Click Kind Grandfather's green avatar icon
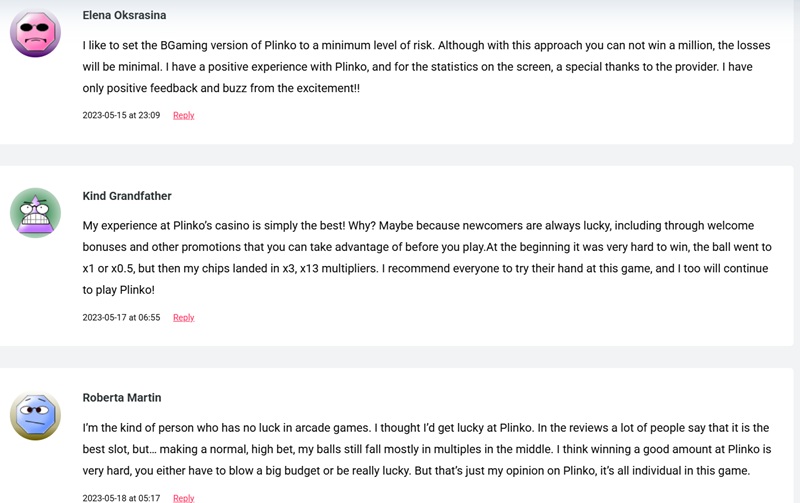800x503 pixels. [35, 213]
